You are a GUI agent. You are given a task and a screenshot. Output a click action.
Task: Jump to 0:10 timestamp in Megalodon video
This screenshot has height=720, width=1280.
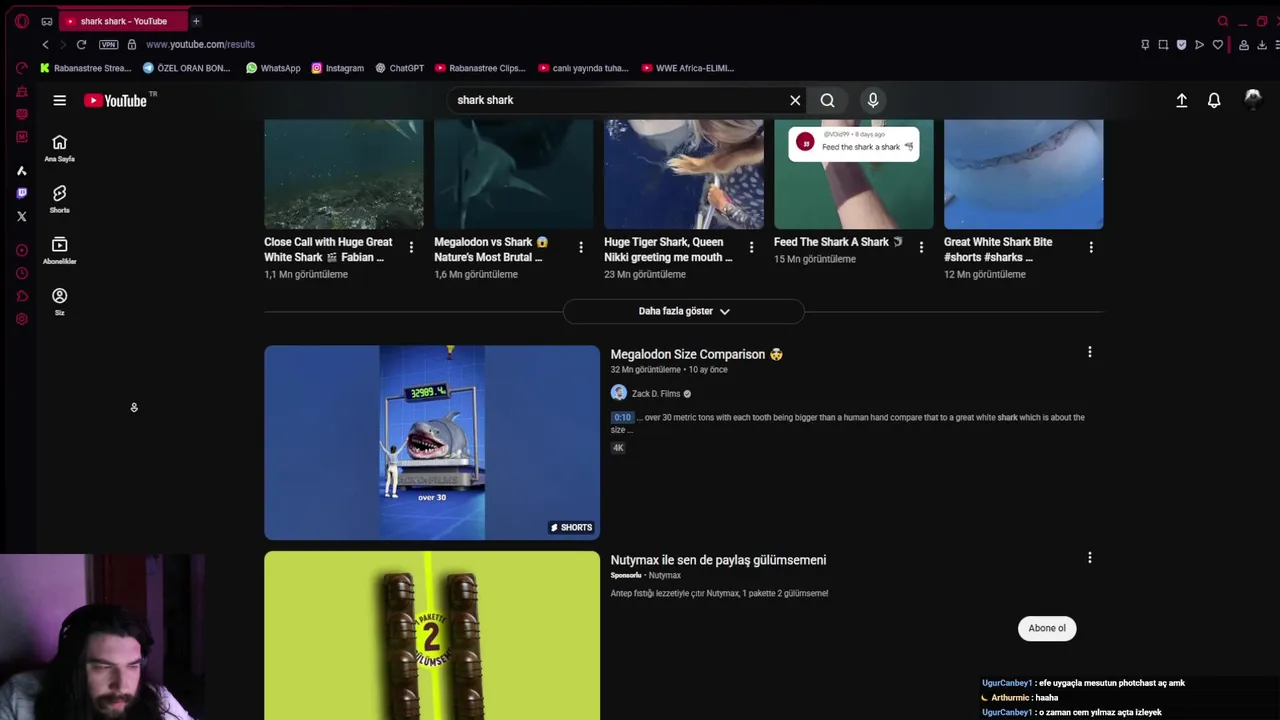[622, 417]
